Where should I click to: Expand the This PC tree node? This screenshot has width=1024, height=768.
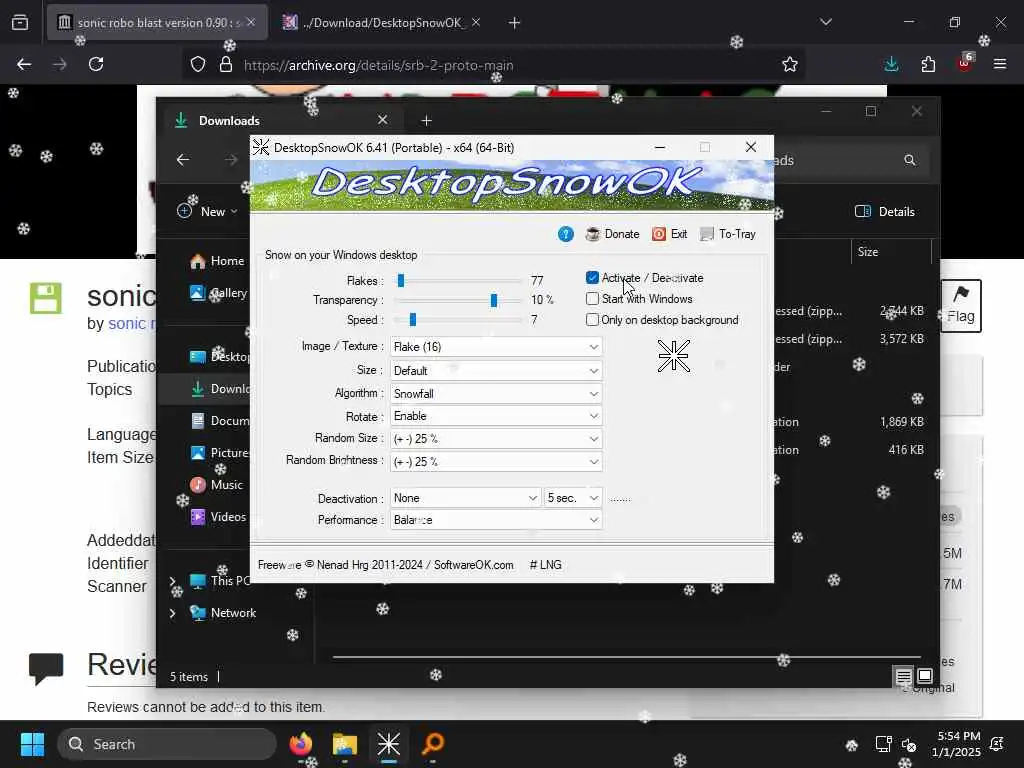(172, 581)
